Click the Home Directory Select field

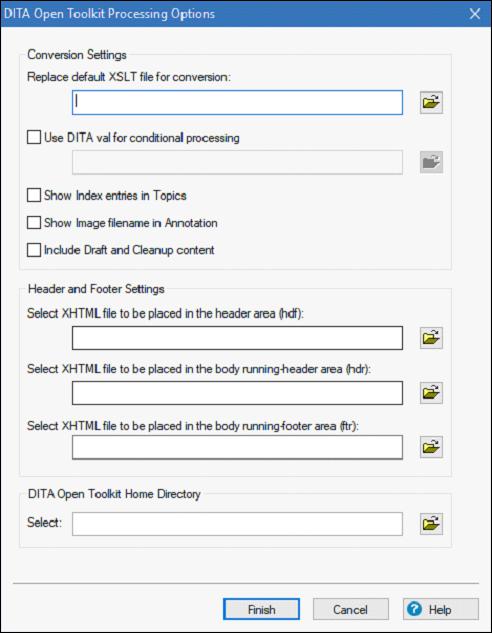(x=237, y=524)
